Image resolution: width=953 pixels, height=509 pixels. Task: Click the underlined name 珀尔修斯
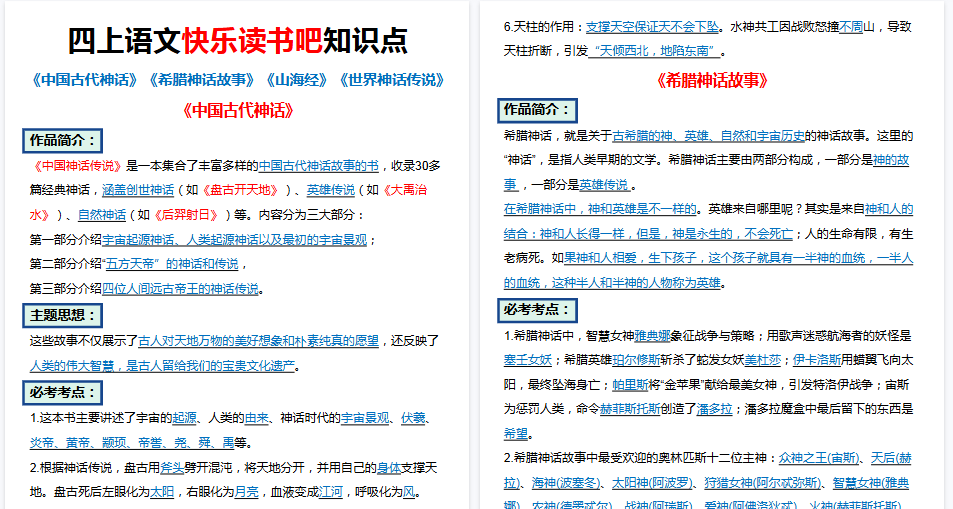636,360
